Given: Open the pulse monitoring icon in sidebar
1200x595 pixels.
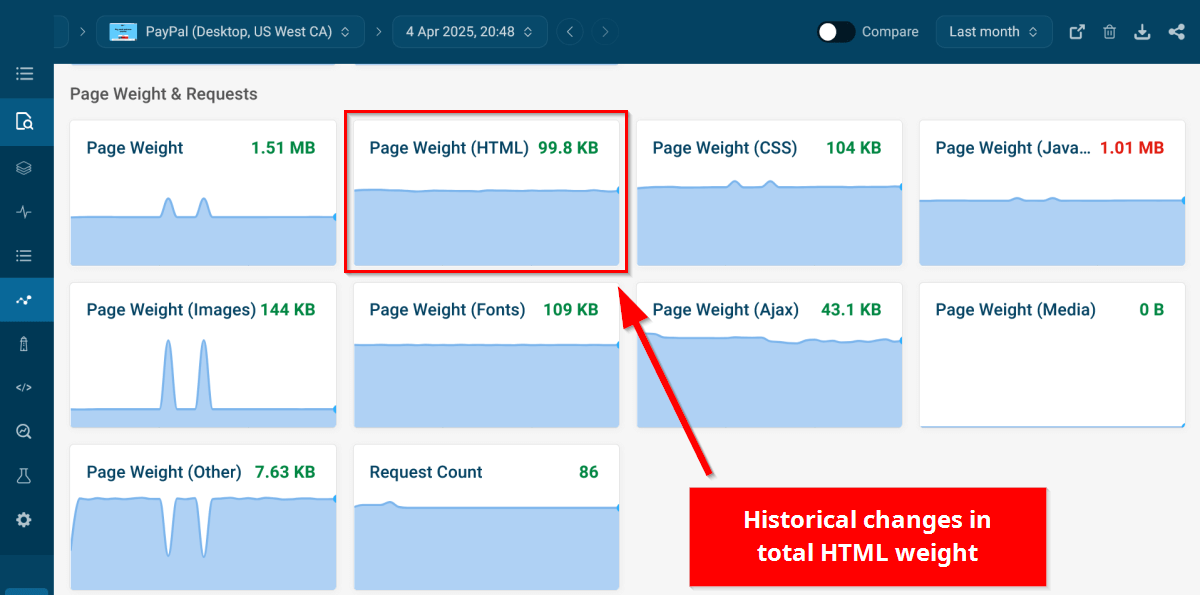Looking at the screenshot, I should pyautogui.click(x=25, y=212).
